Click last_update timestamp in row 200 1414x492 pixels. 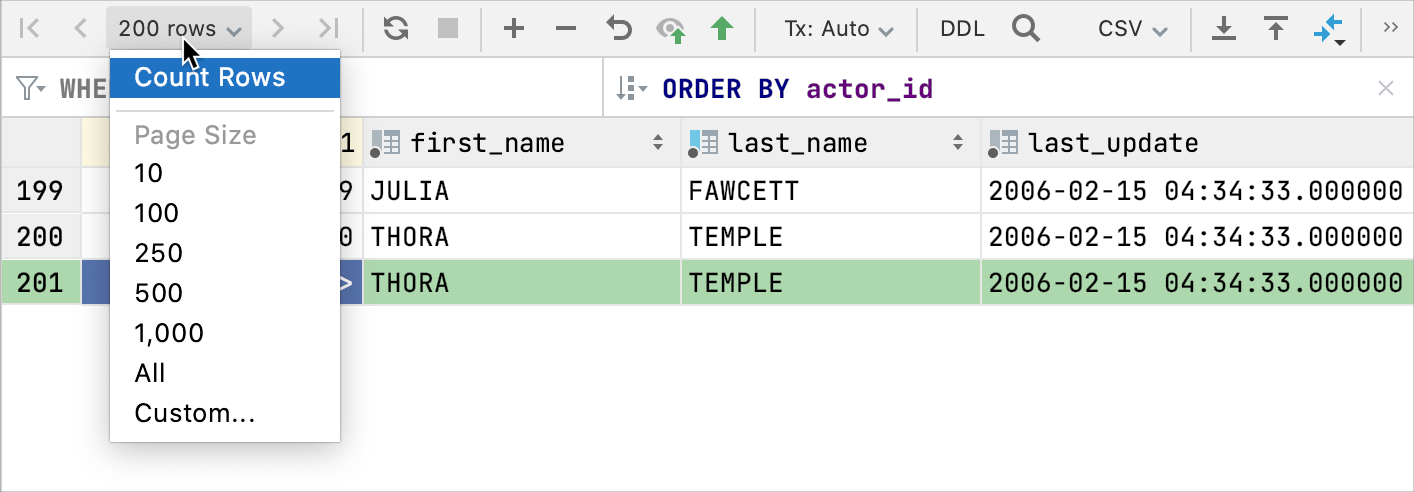tap(1198, 236)
